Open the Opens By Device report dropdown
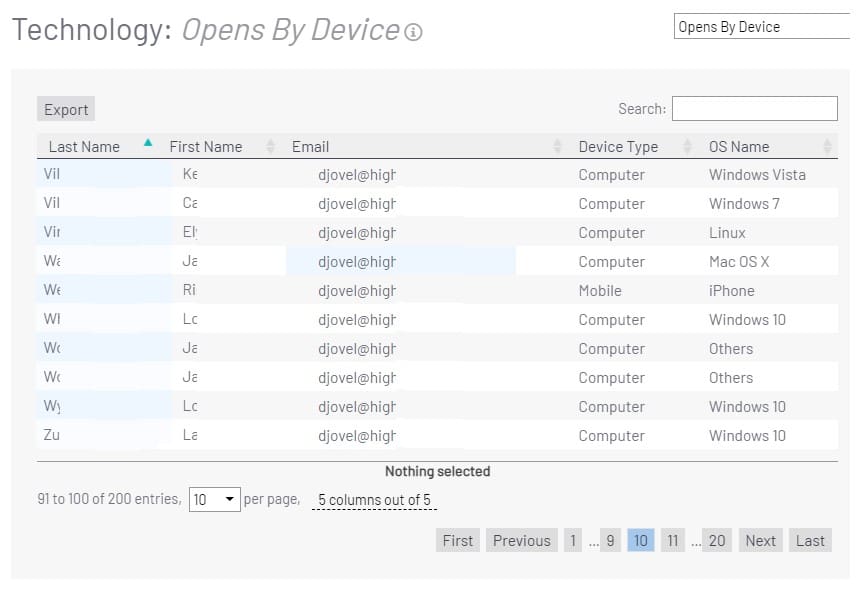The width and height of the screenshot is (856, 594). tap(762, 27)
